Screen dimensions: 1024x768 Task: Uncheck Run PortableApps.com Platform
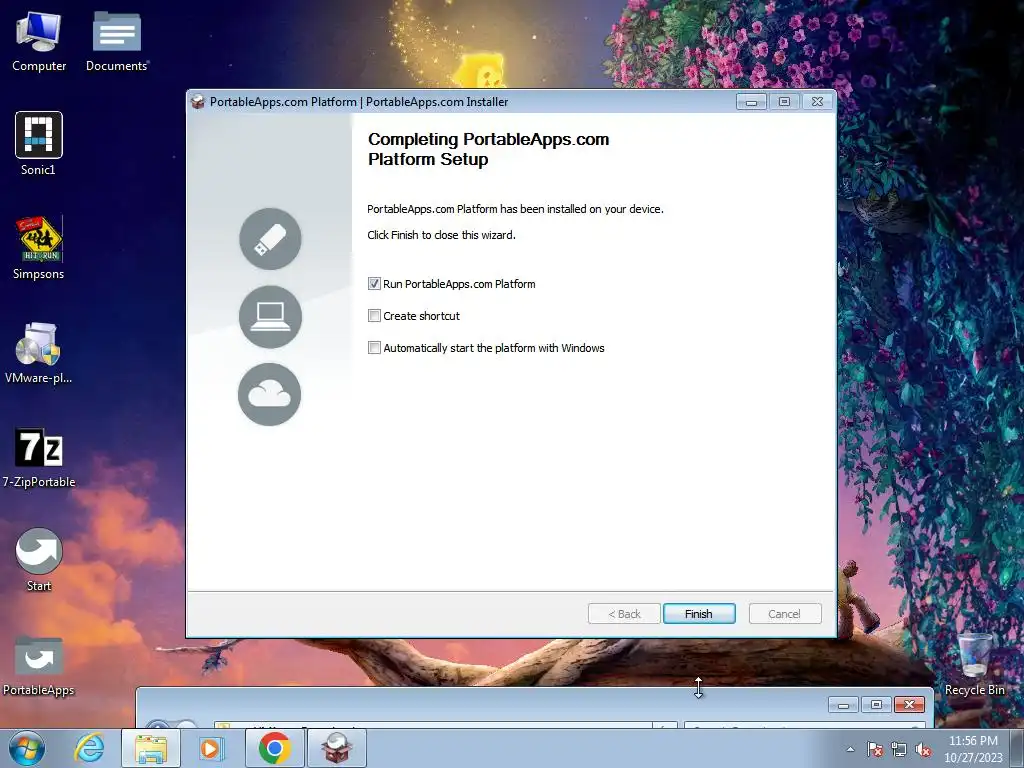tap(374, 283)
